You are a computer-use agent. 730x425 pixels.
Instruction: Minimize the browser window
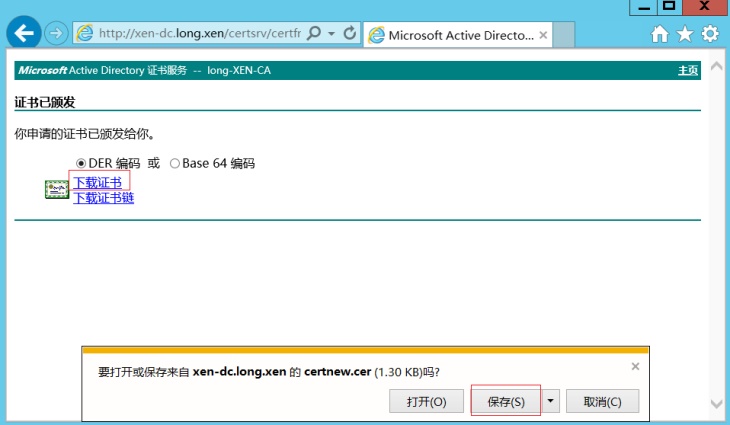tap(644, 7)
